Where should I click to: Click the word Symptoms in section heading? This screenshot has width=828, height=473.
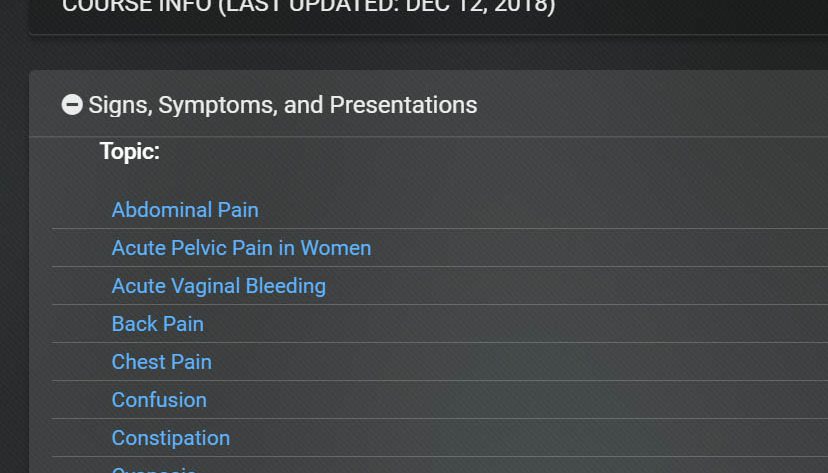coord(218,106)
